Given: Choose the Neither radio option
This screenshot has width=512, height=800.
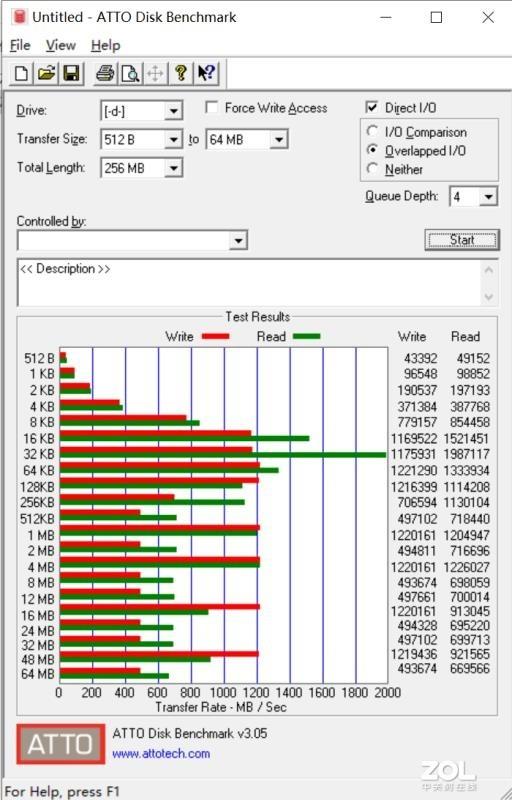Looking at the screenshot, I should click(x=373, y=168).
